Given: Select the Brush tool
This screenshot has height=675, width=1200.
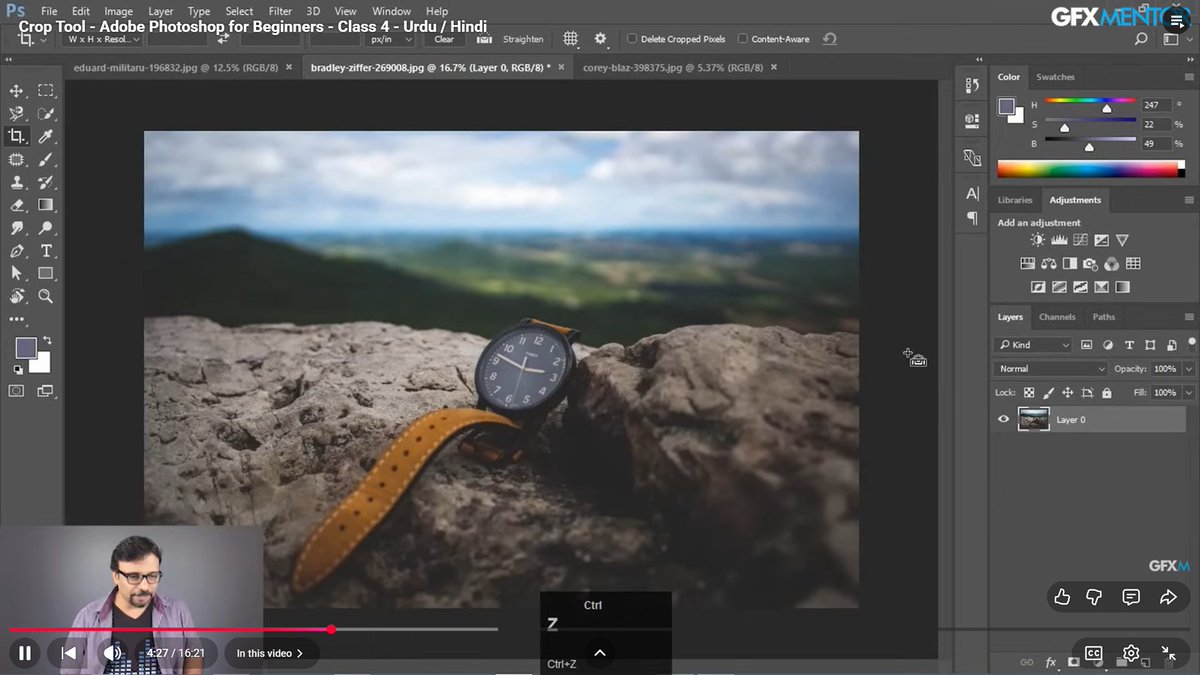Looking at the screenshot, I should coord(46,160).
